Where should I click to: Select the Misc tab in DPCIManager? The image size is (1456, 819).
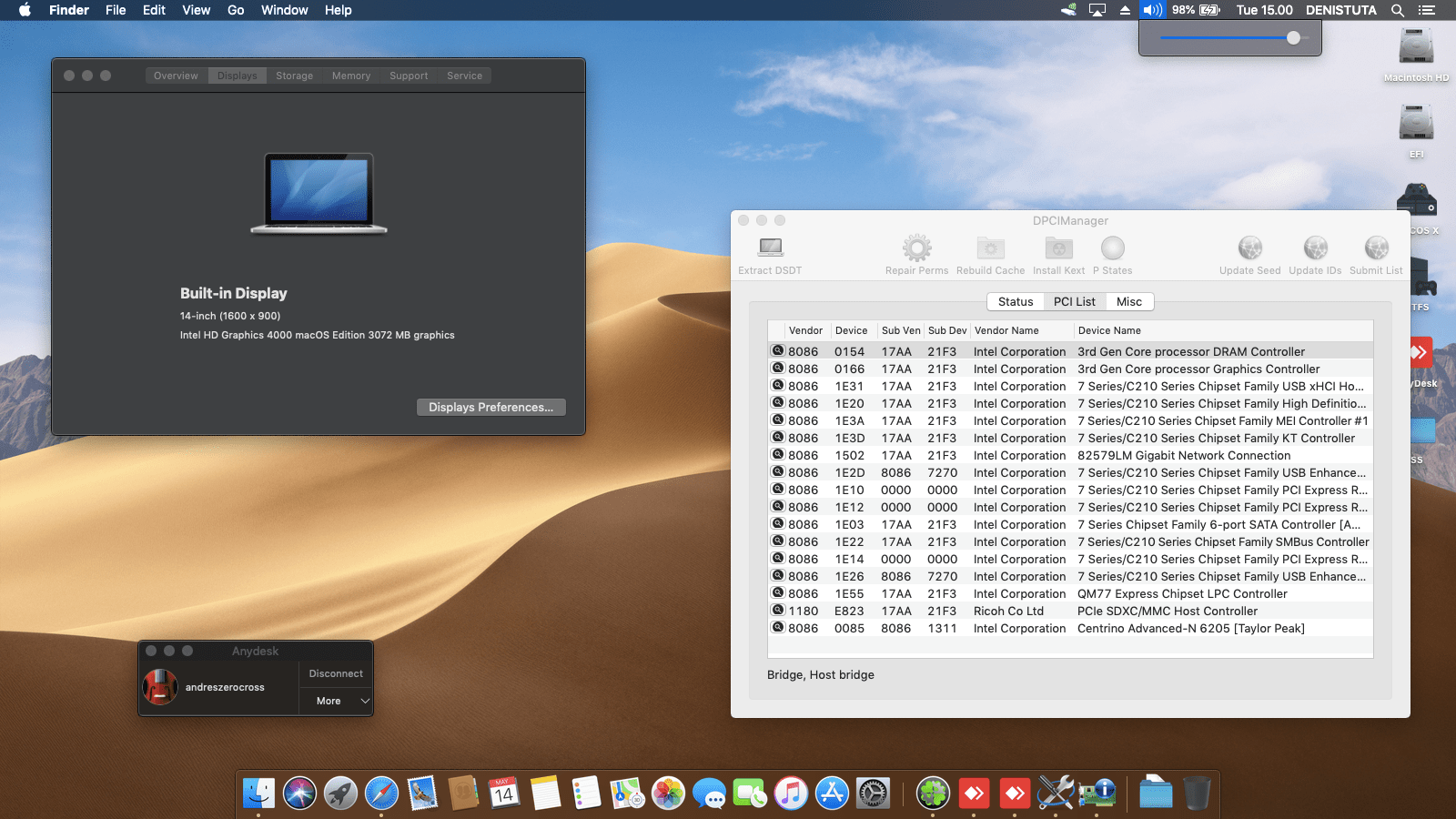click(x=1129, y=301)
